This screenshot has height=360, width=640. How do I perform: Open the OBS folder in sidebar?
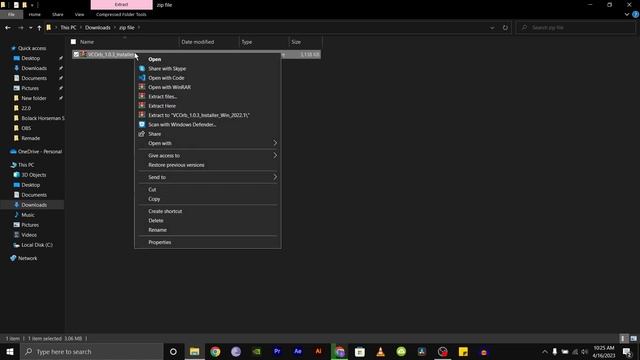[x=26, y=128]
